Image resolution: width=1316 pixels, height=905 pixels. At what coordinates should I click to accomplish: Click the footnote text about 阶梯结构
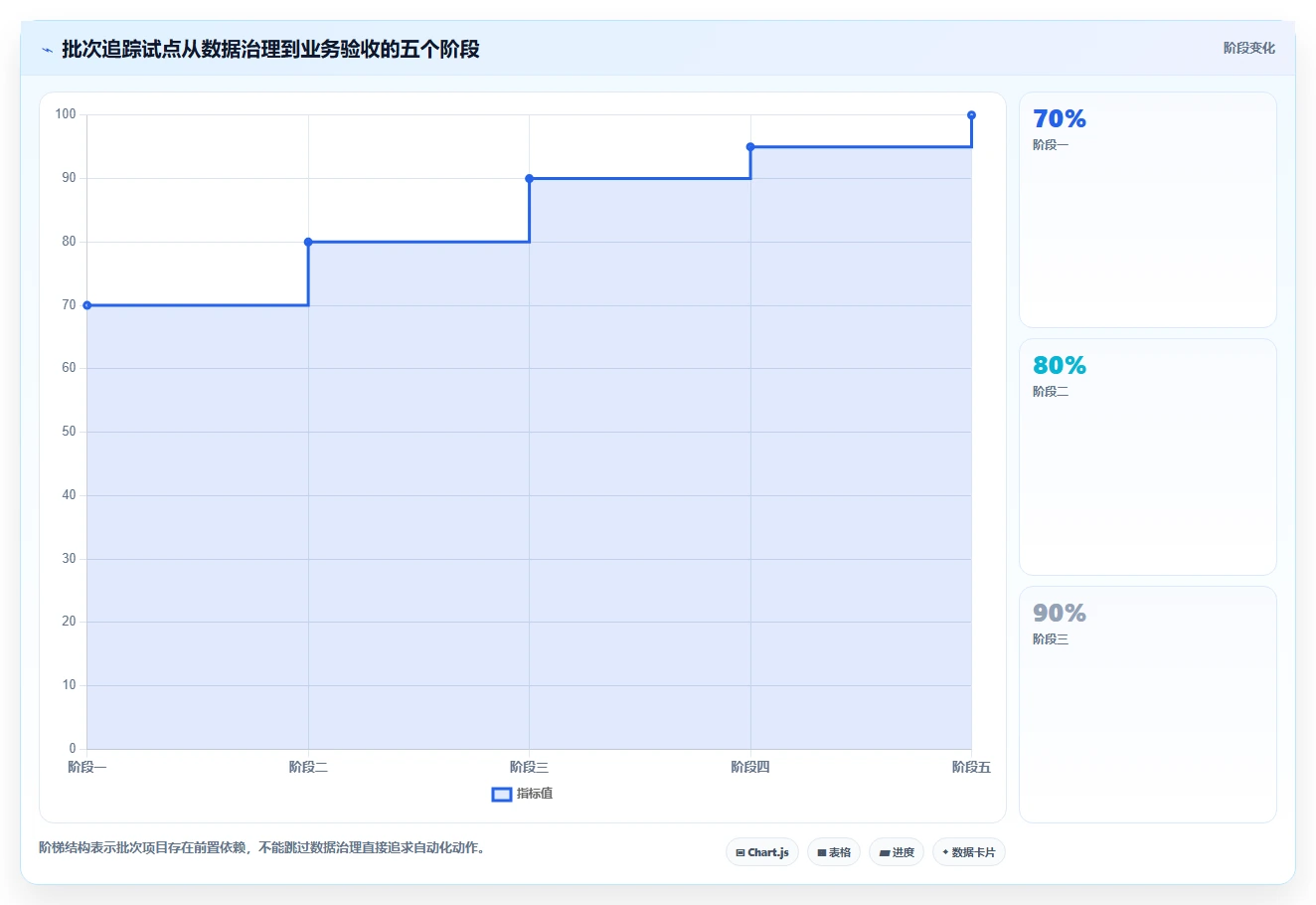pos(262,848)
